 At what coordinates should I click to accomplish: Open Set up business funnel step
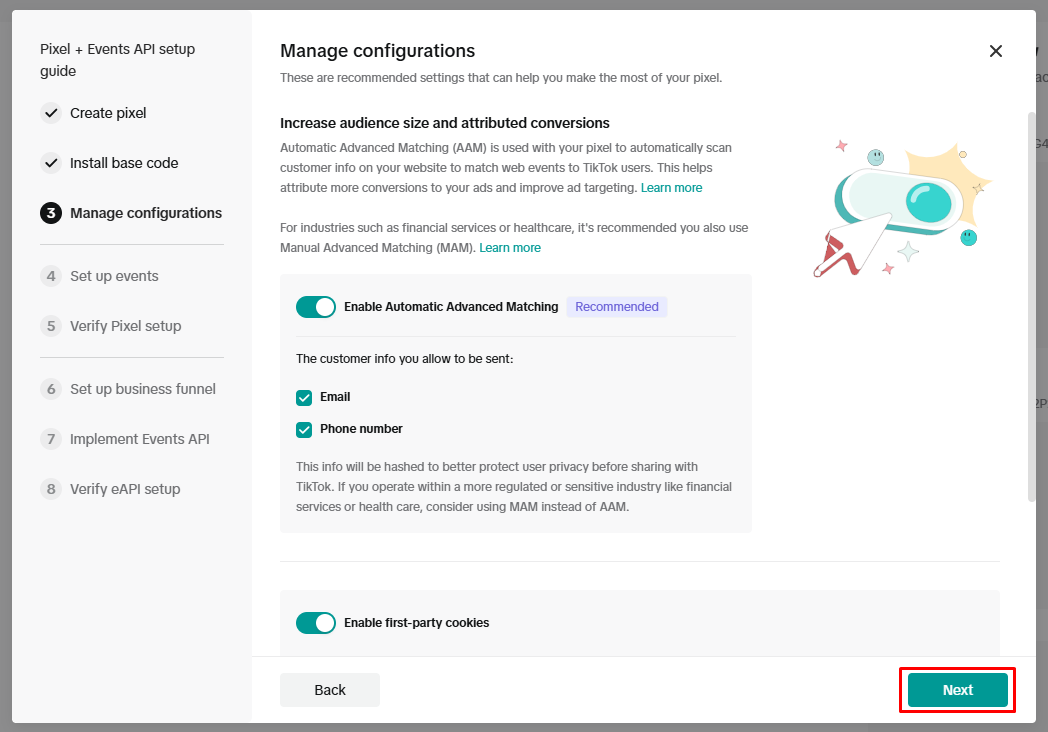click(x=142, y=389)
